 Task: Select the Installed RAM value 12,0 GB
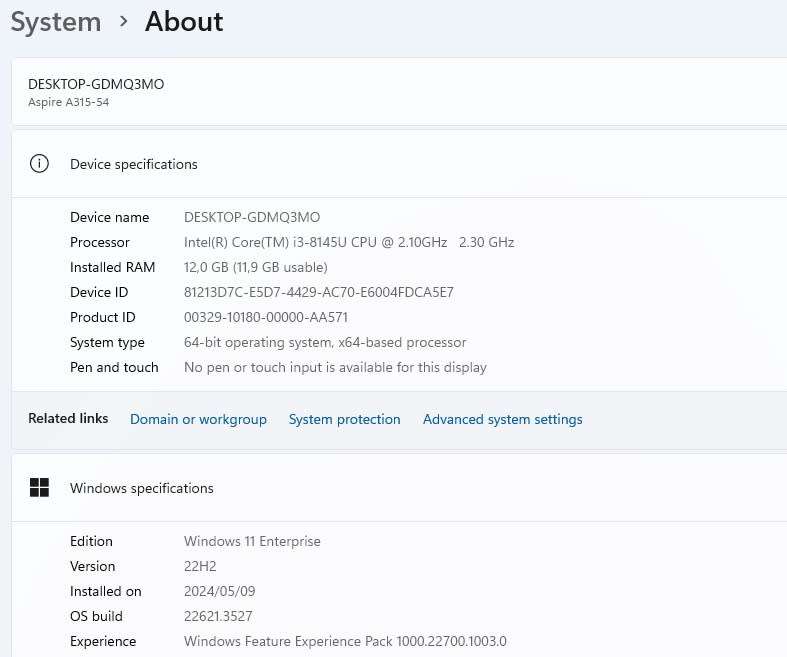coord(256,268)
